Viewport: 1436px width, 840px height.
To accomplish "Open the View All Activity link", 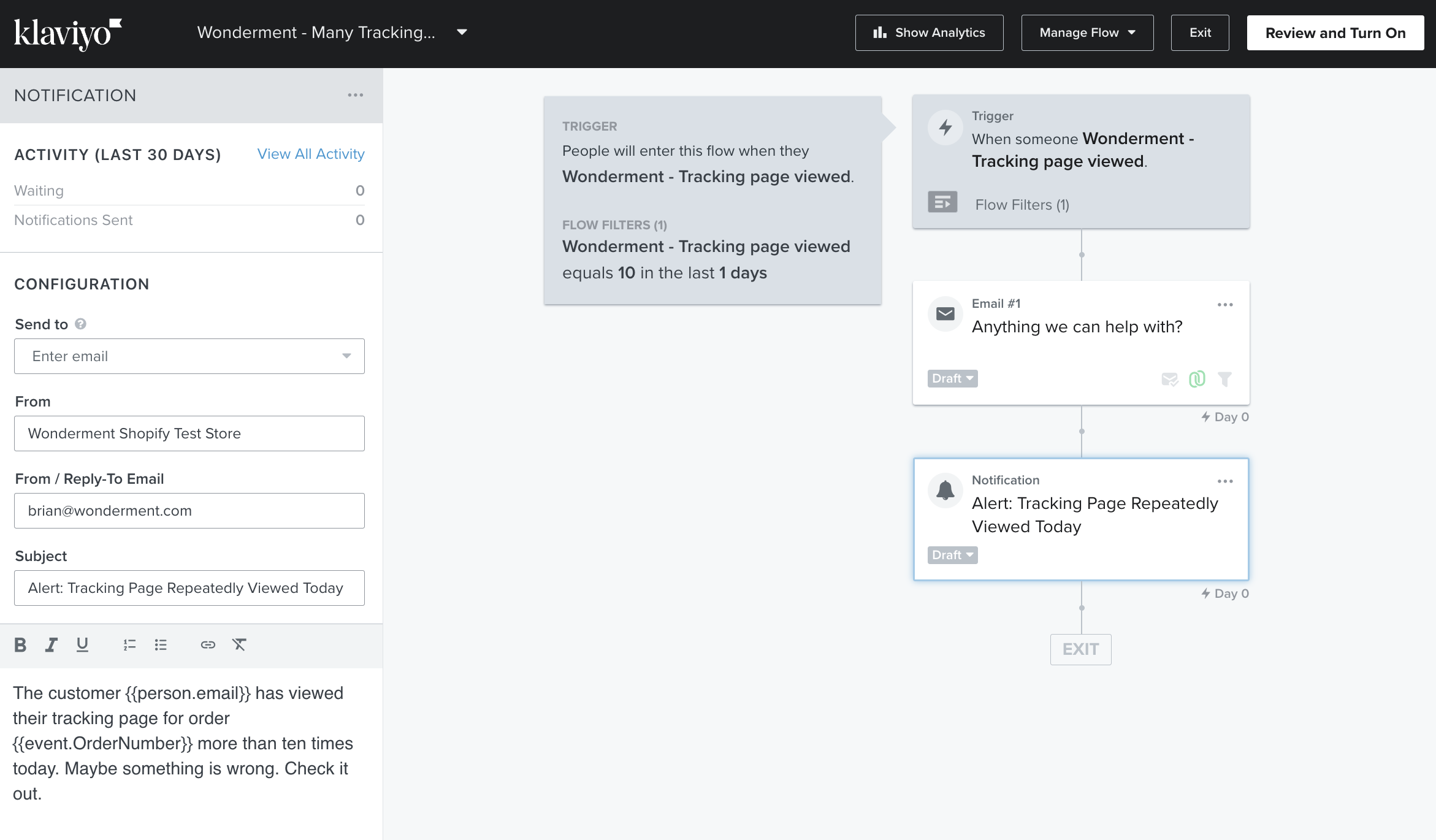I will [311, 154].
